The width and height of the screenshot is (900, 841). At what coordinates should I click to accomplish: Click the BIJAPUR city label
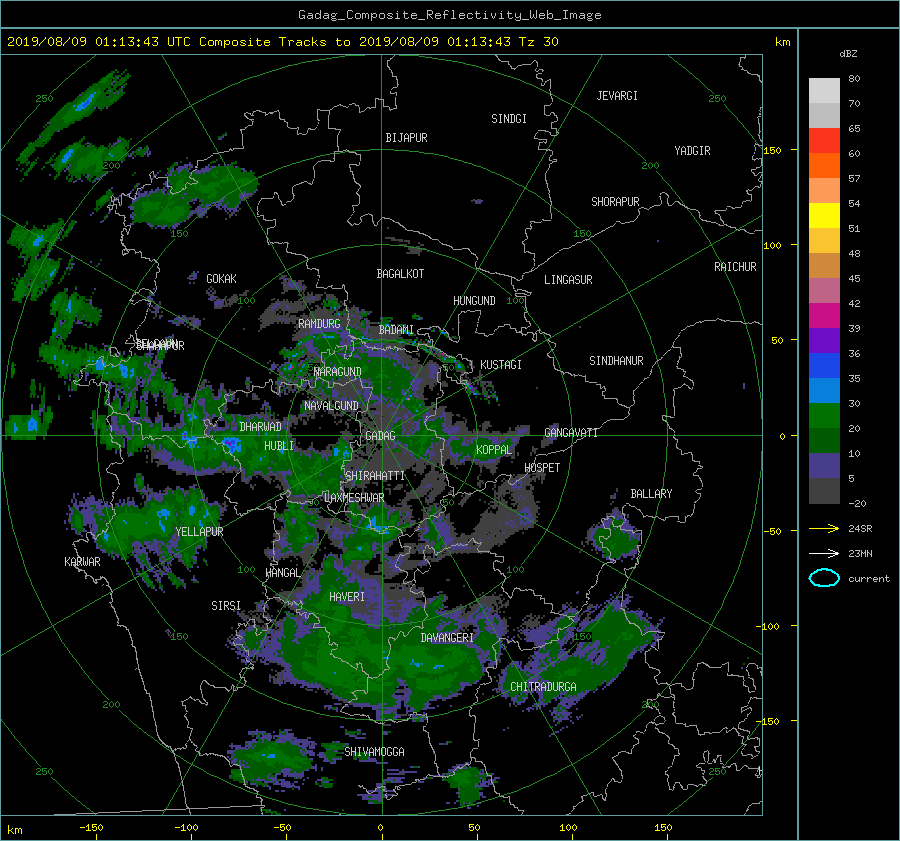point(406,138)
